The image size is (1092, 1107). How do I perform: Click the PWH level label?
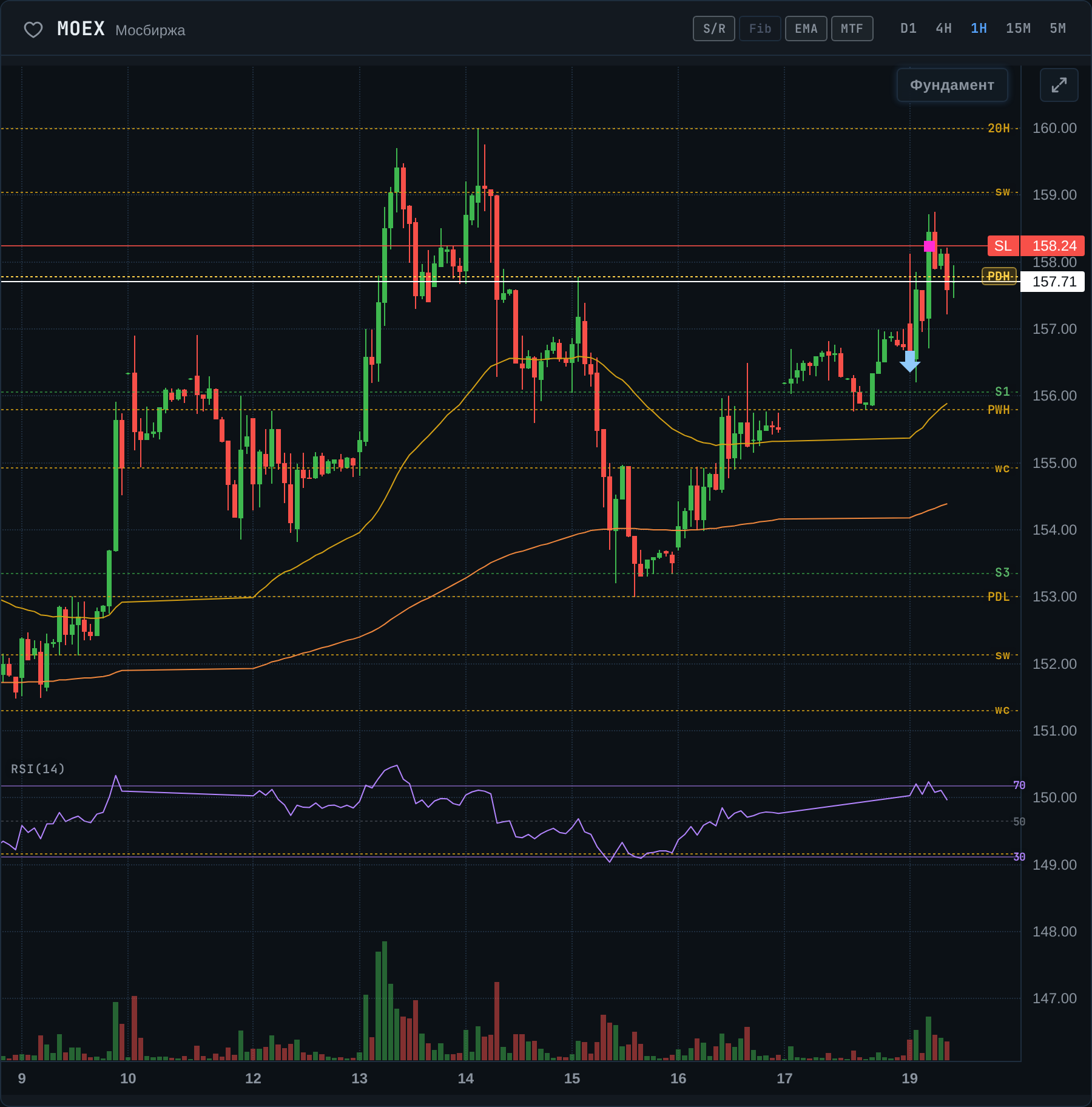[999, 410]
